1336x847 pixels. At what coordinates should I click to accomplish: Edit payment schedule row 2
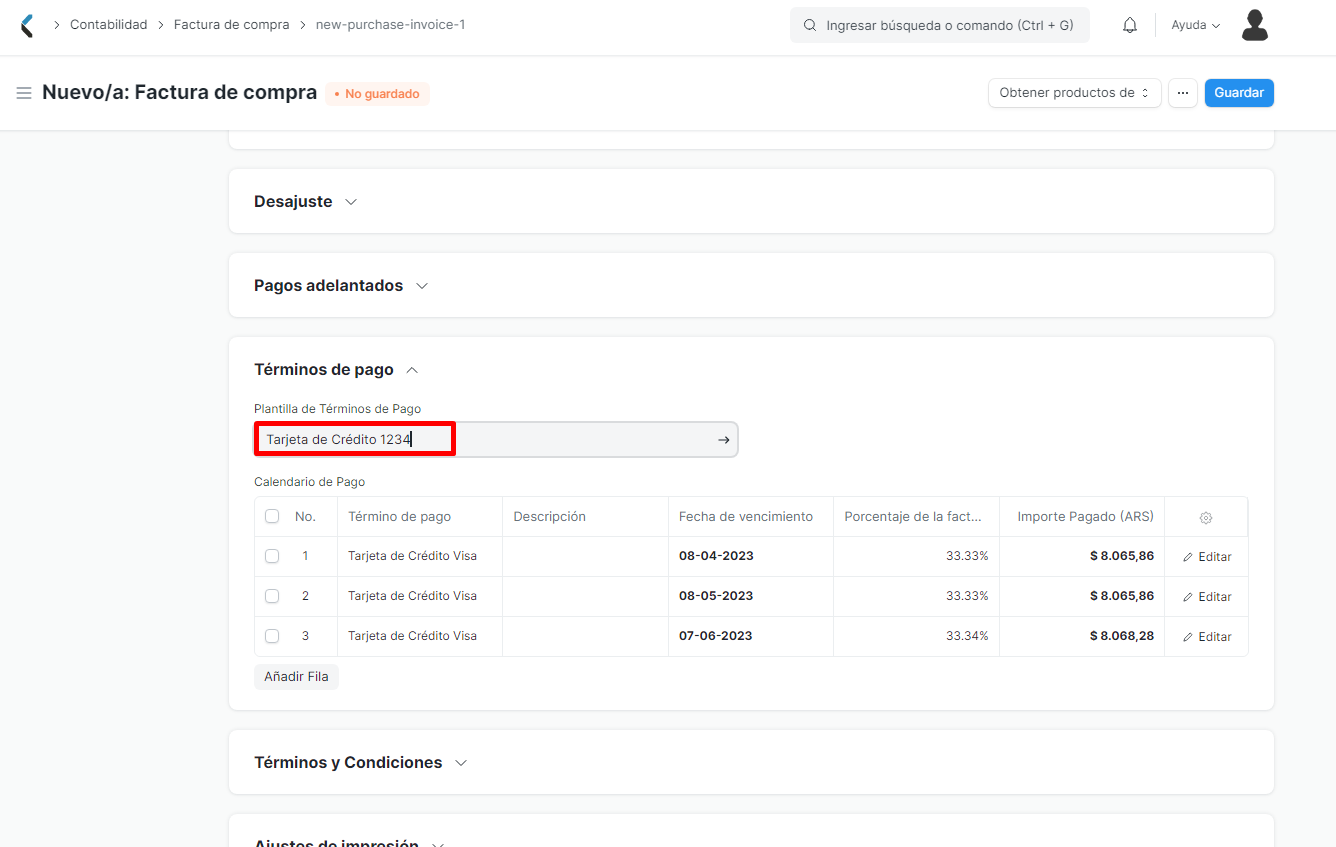(1207, 597)
